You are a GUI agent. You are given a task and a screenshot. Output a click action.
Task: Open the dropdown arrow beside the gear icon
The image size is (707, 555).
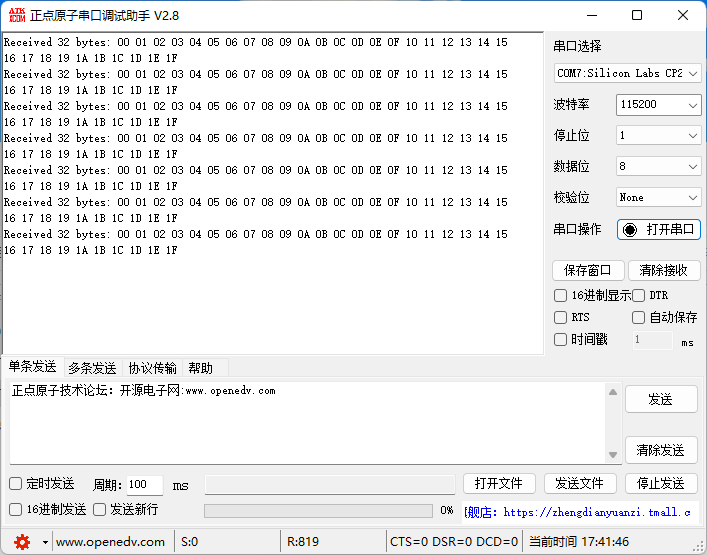click(45, 542)
